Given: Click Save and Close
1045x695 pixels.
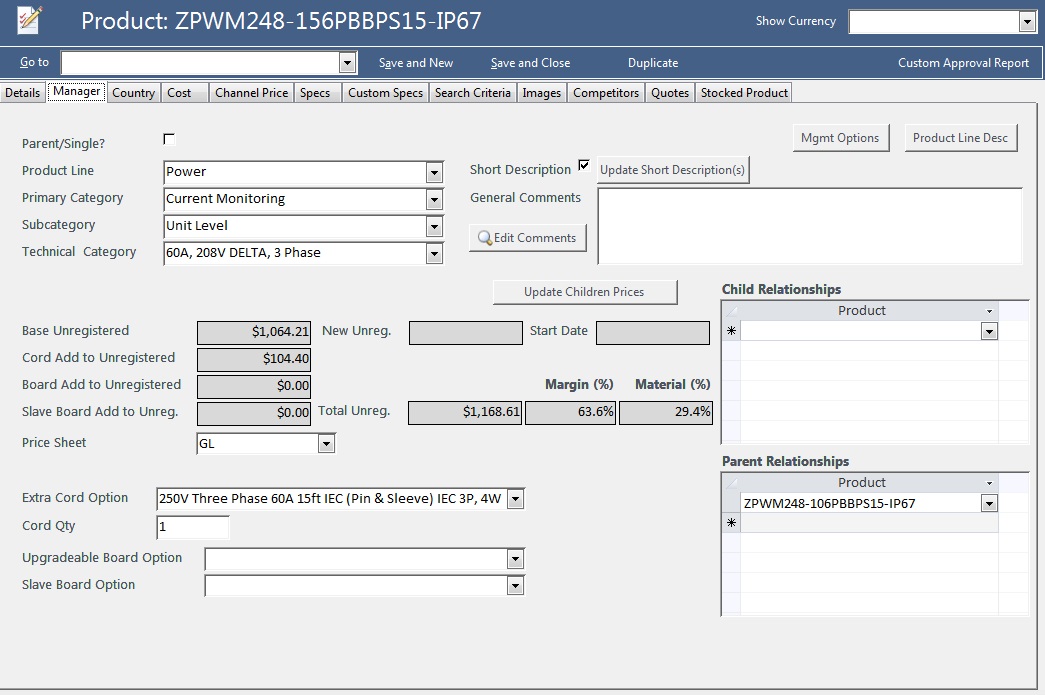Looking at the screenshot, I should click(x=530, y=63).
